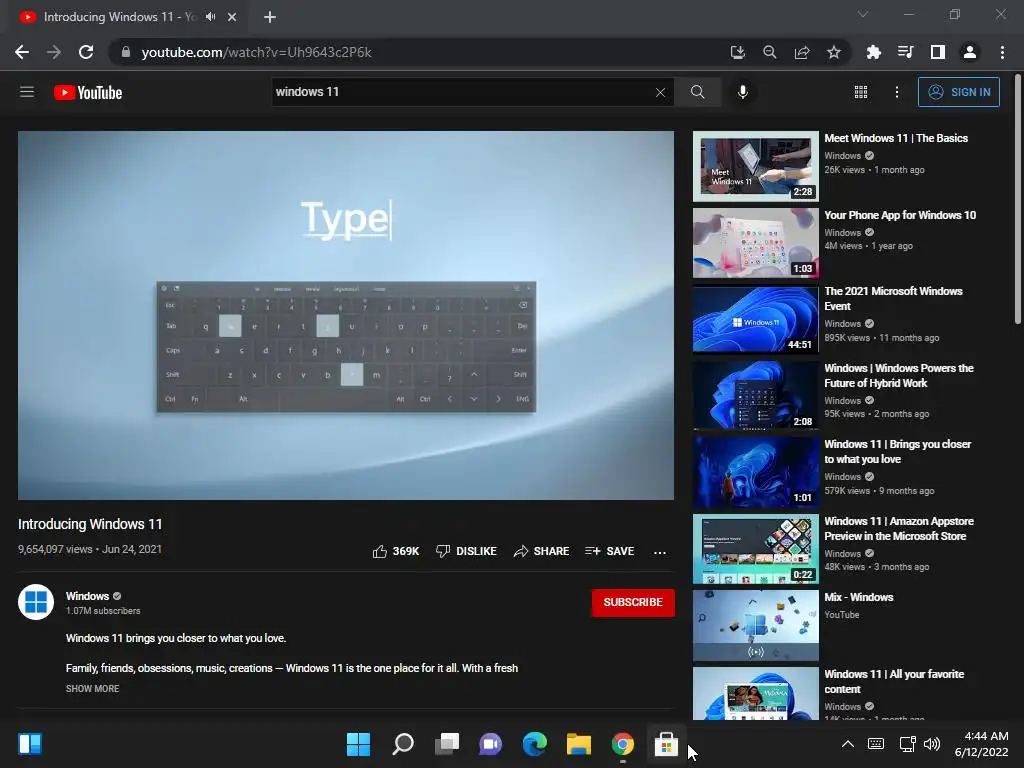The image size is (1024, 768).
Task: Click the SIGN IN button
Action: 959,92
